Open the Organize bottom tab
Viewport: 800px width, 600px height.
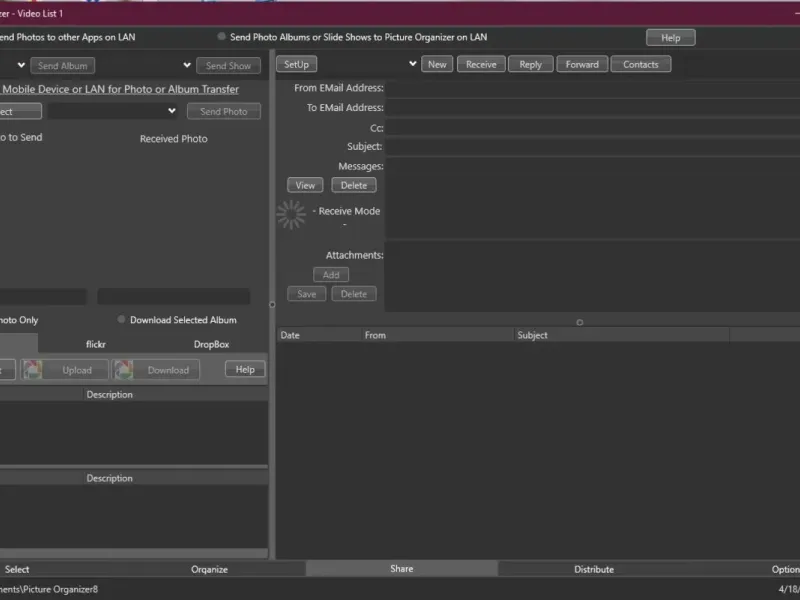tap(209, 569)
